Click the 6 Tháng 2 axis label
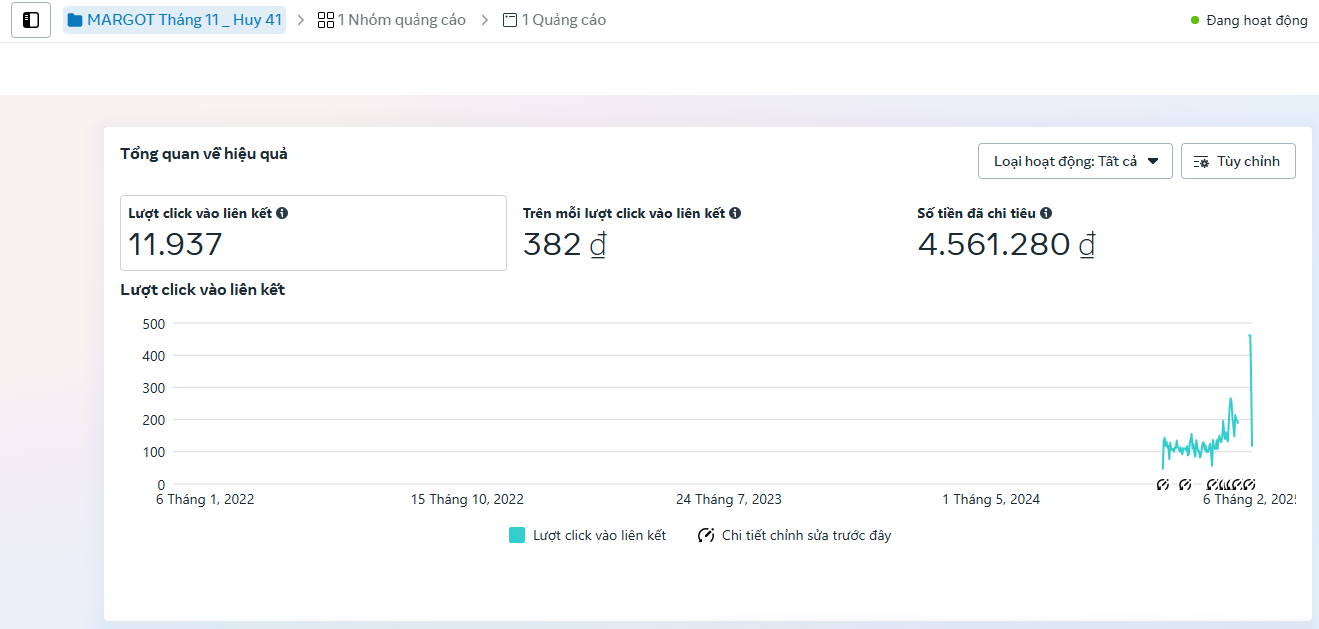 pos(1248,499)
